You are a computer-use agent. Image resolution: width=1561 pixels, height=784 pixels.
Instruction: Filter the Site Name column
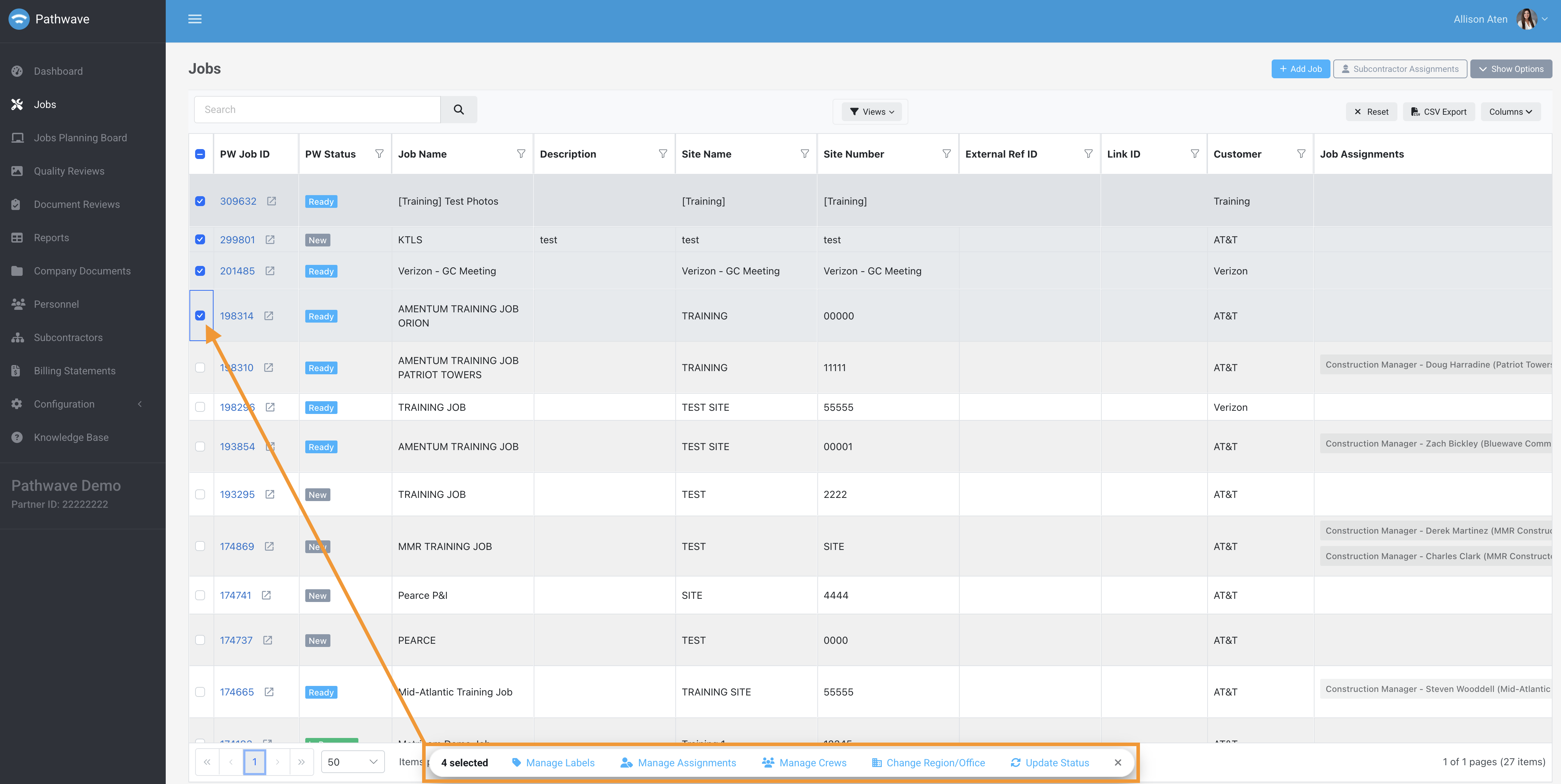tap(805, 154)
